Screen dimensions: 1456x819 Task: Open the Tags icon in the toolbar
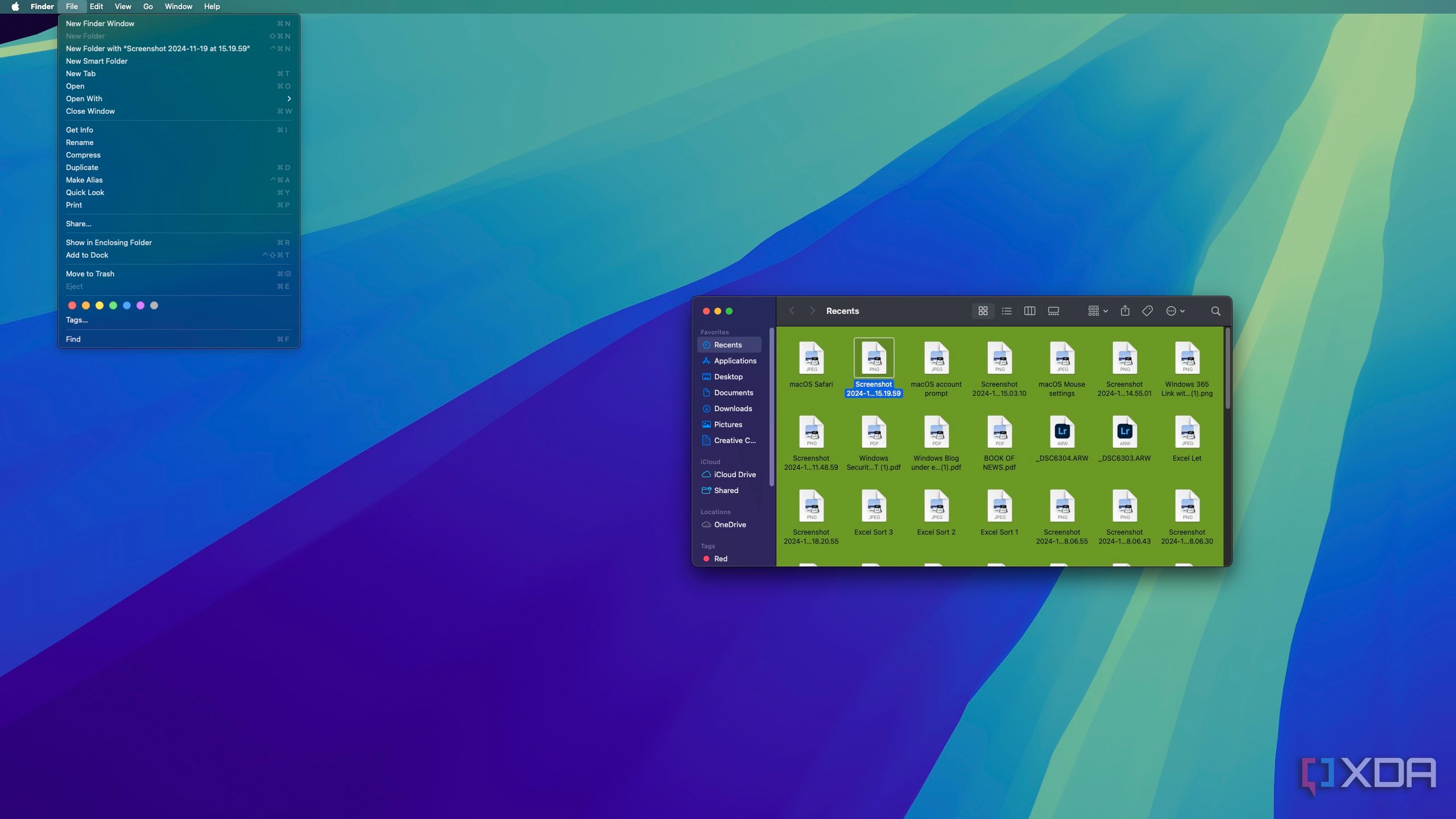[1147, 311]
